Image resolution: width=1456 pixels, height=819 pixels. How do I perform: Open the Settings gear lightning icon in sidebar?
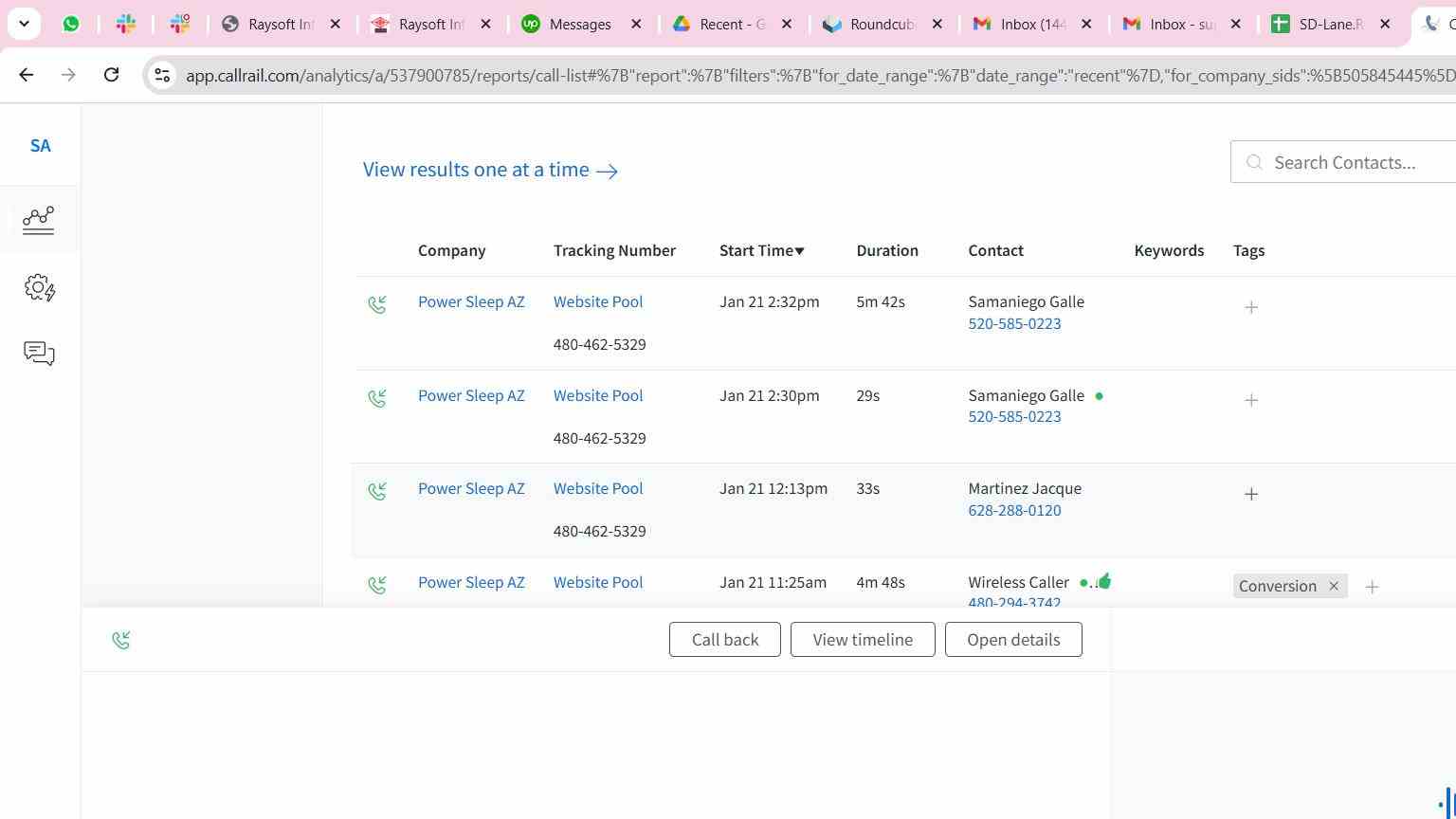click(39, 287)
